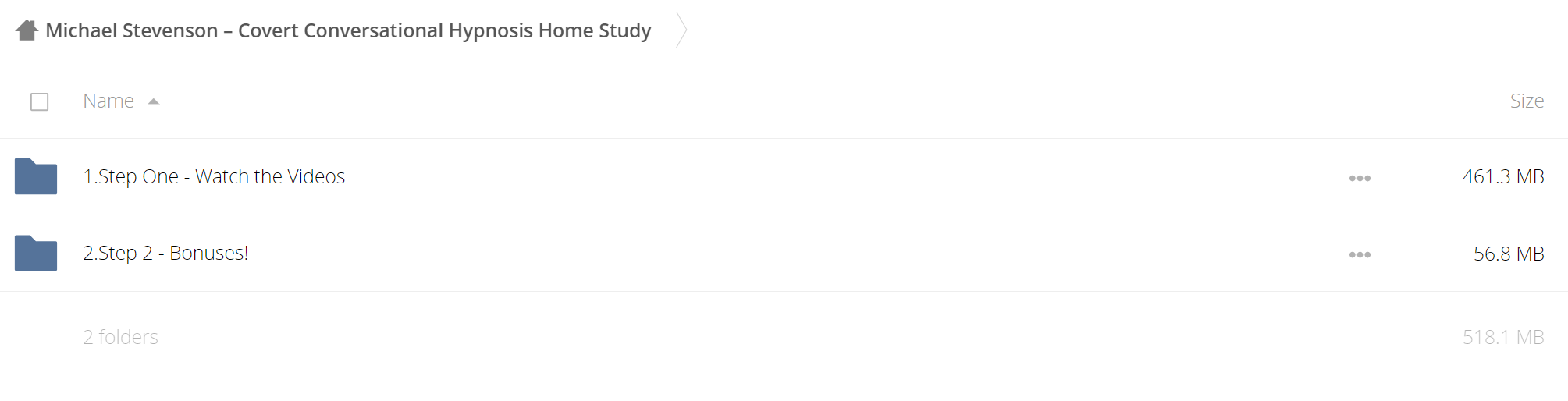Open 2.Step 2 - Bonuses! folder
This screenshot has height=401, width=1568.
[165, 253]
